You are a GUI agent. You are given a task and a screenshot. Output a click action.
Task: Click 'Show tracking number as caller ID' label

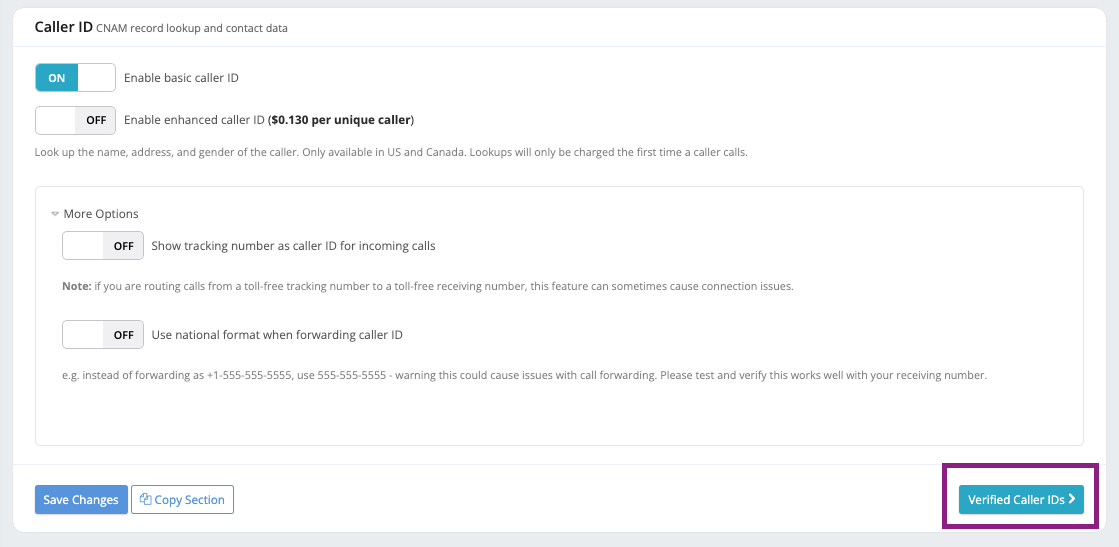click(293, 246)
